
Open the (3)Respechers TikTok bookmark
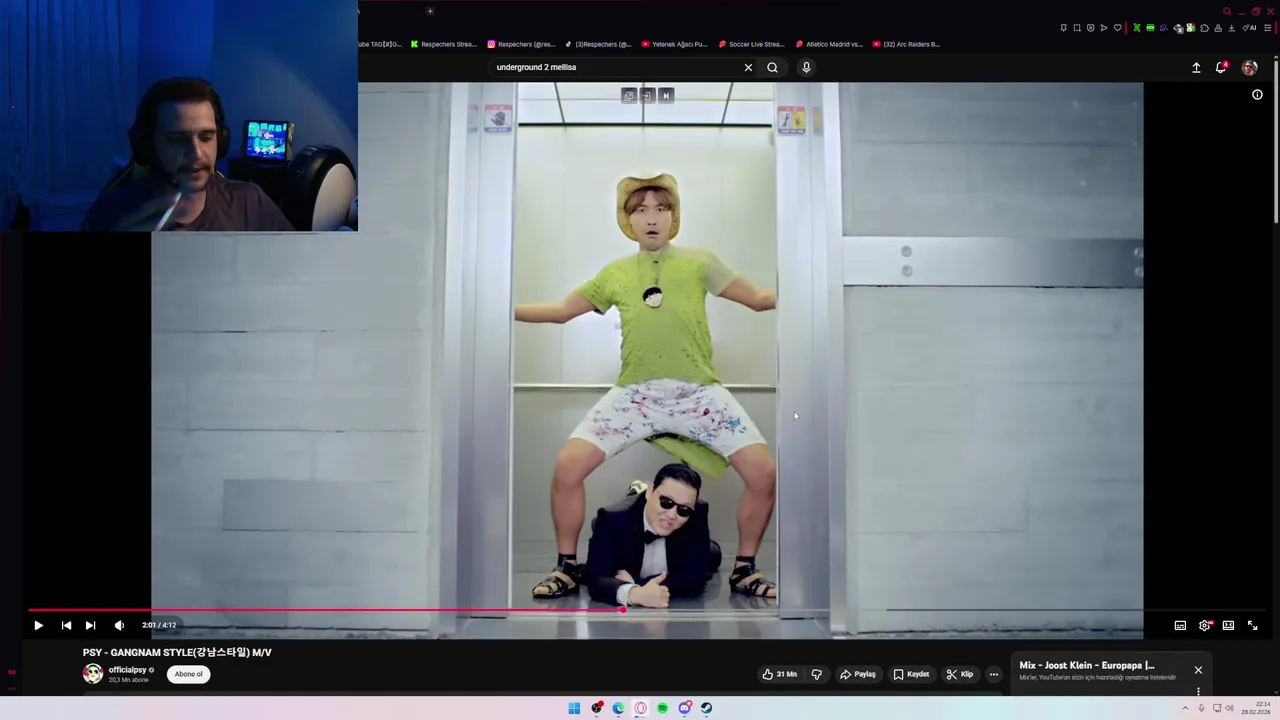click(598, 44)
